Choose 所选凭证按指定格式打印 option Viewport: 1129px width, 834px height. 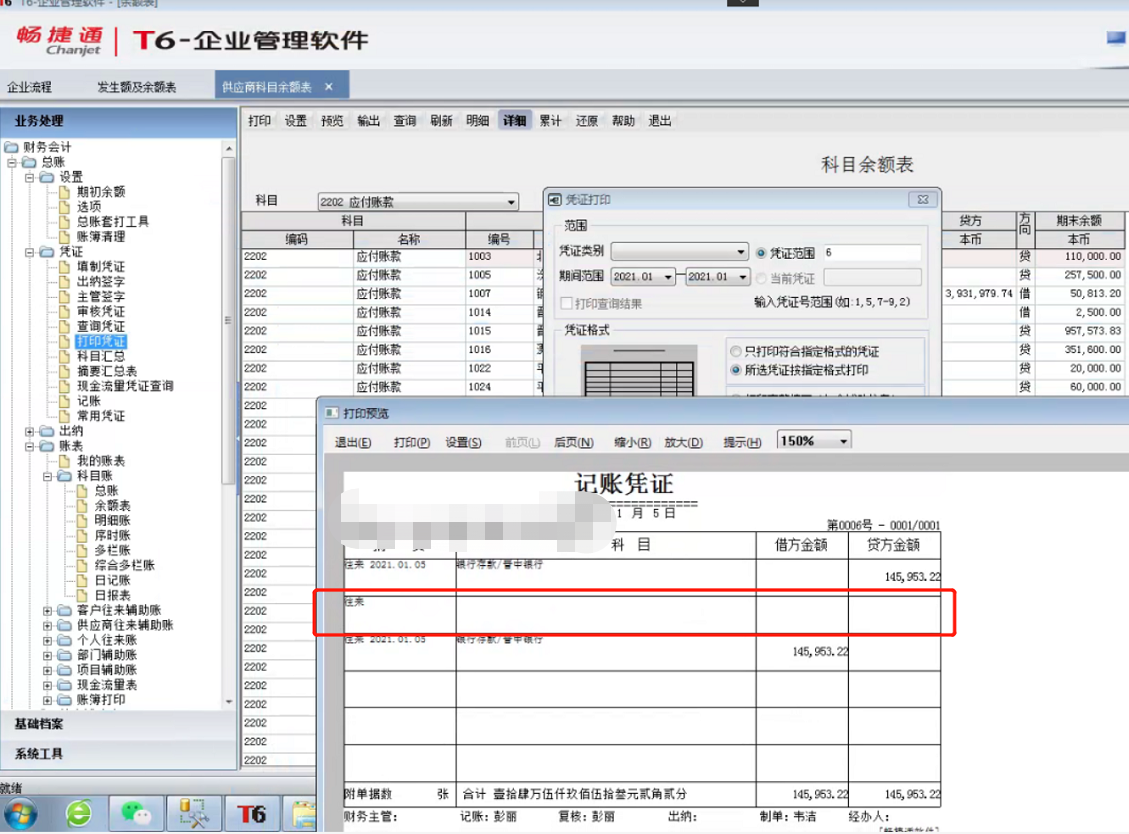736,370
